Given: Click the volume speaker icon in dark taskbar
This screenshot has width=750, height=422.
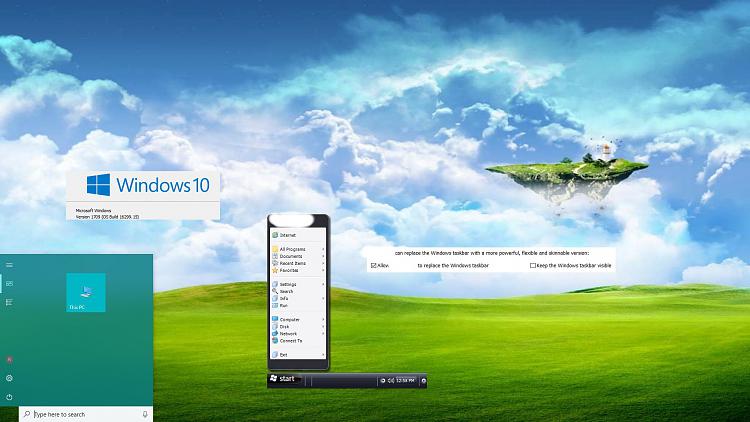Looking at the screenshot, I should (x=391, y=381).
